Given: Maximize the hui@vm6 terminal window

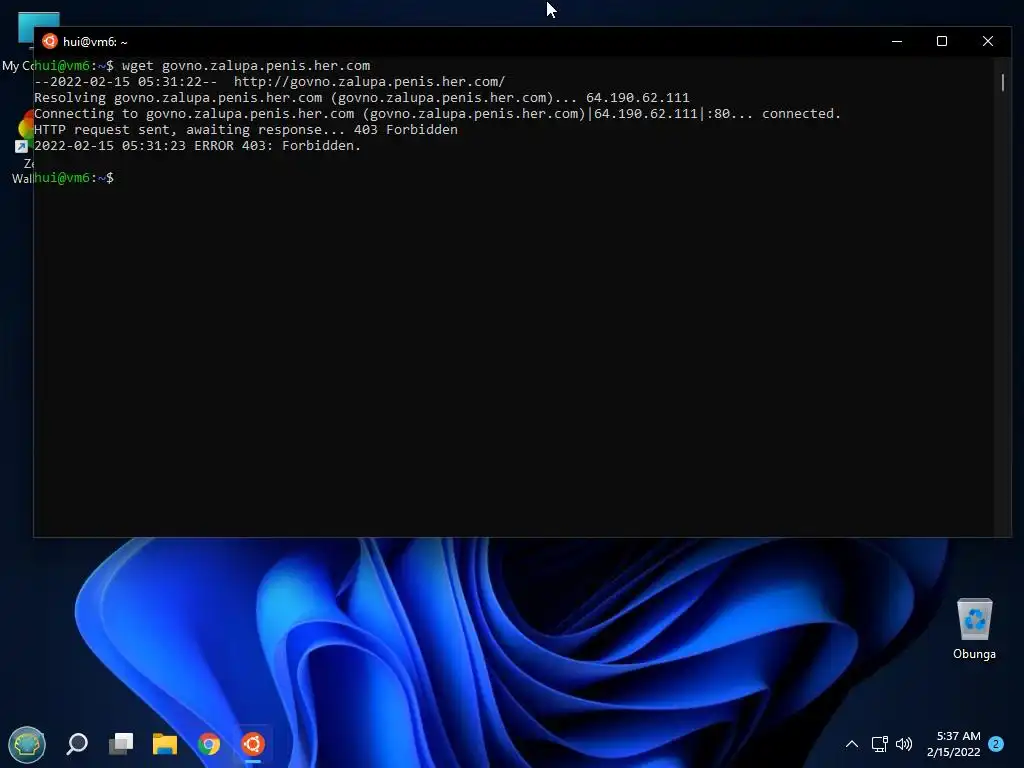Looking at the screenshot, I should [942, 41].
